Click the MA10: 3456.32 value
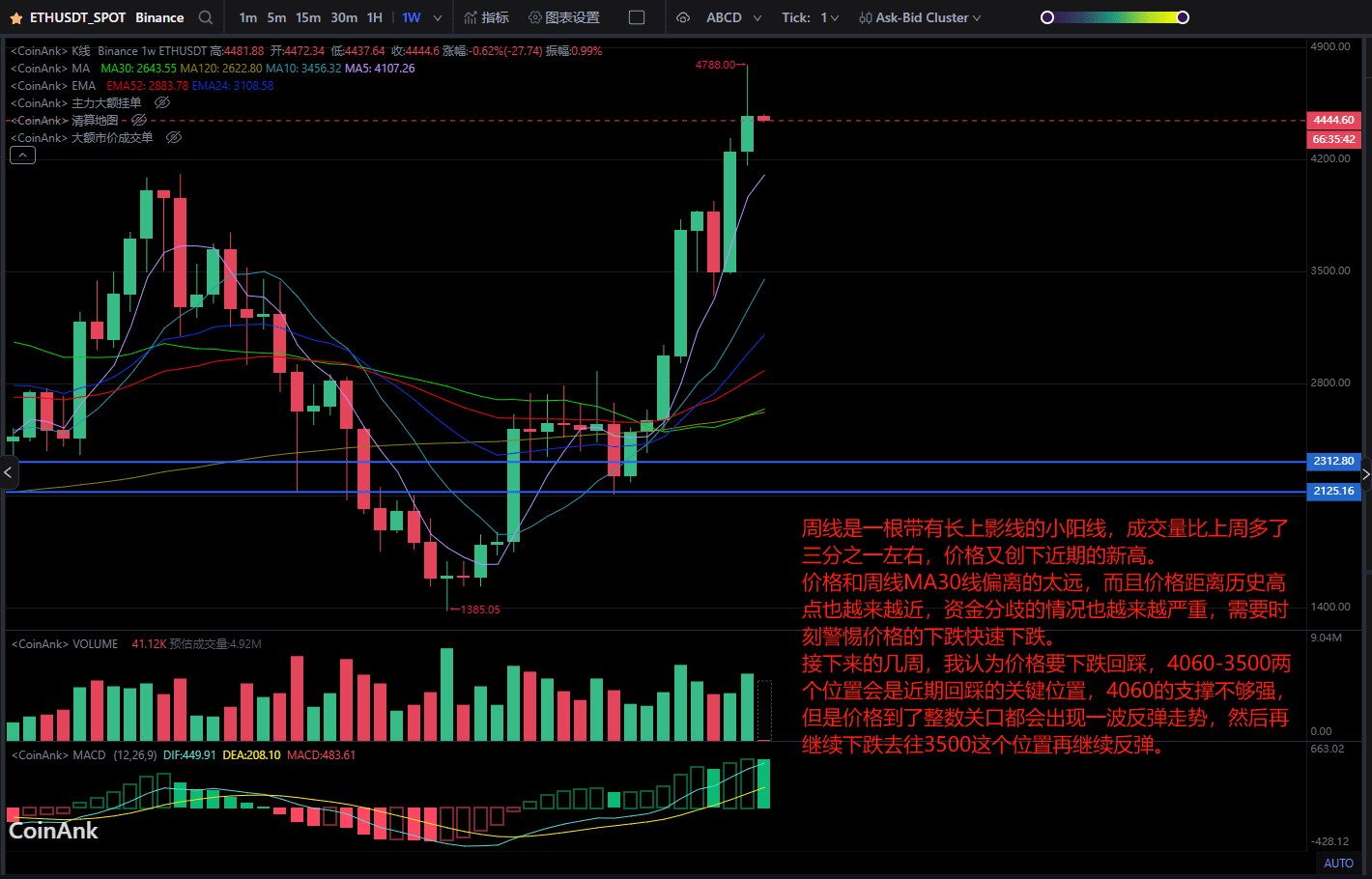This screenshot has width=1372, height=879. pyautogui.click(x=303, y=68)
